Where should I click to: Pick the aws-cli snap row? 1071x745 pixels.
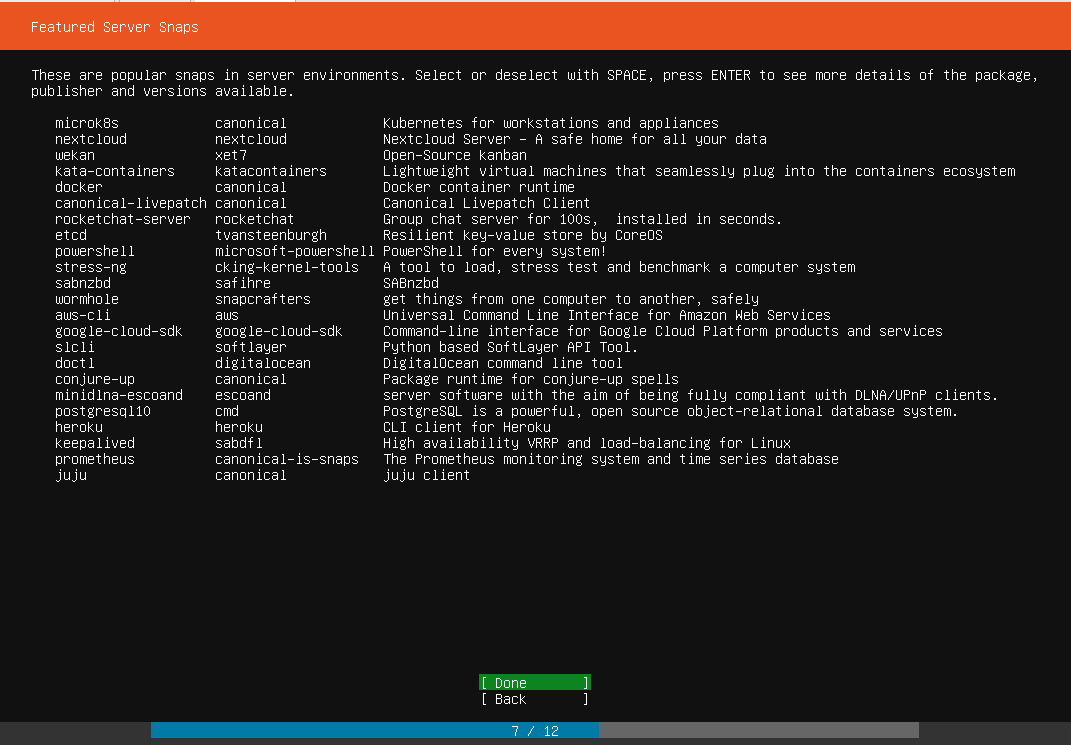pyautogui.click(x=443, y=315)
